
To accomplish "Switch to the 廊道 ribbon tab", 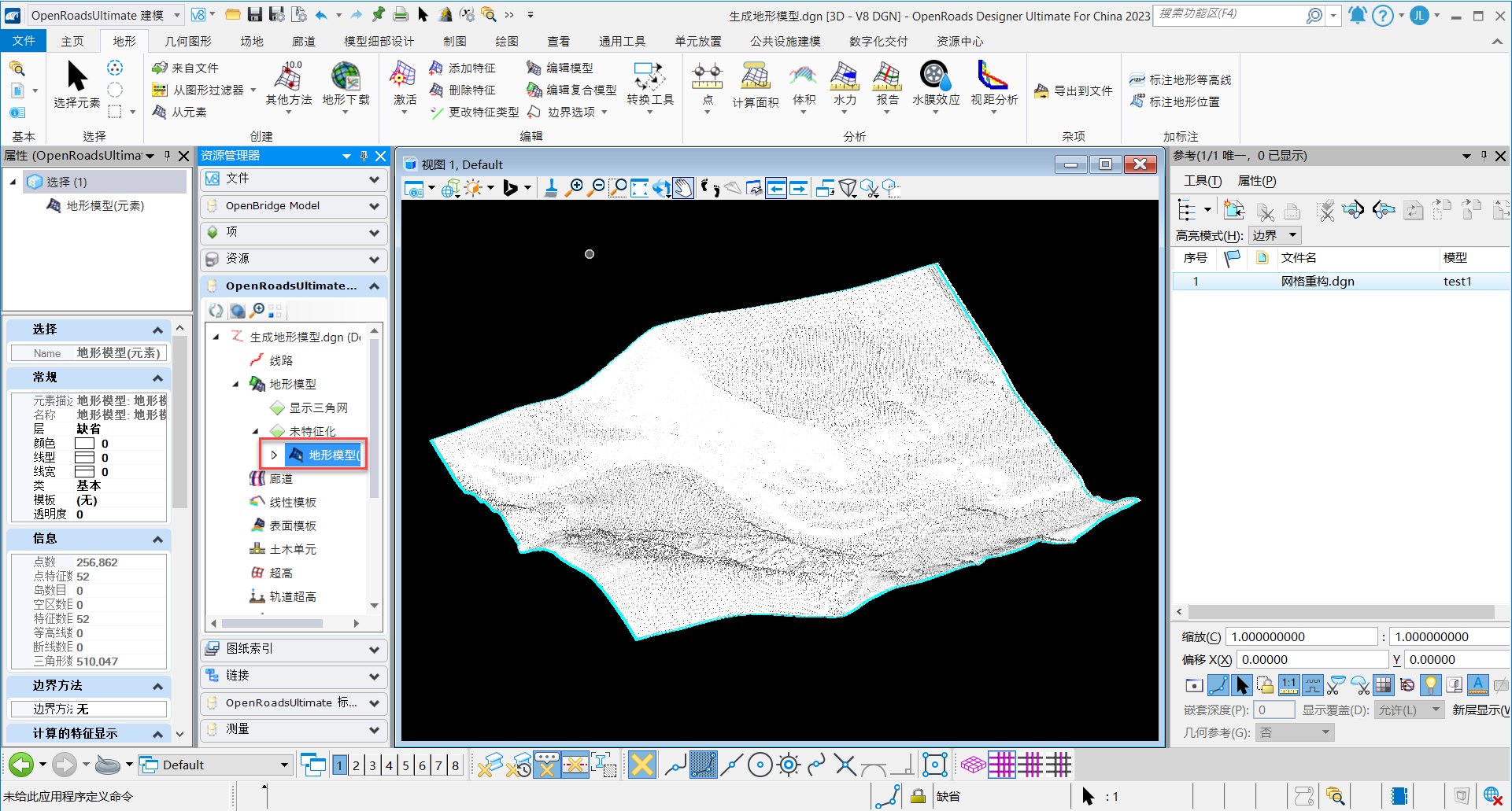I will (303, 41).
